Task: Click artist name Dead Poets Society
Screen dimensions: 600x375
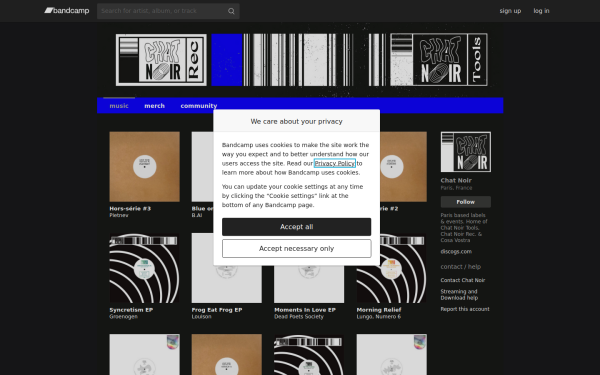Action: tap(299, 317)
